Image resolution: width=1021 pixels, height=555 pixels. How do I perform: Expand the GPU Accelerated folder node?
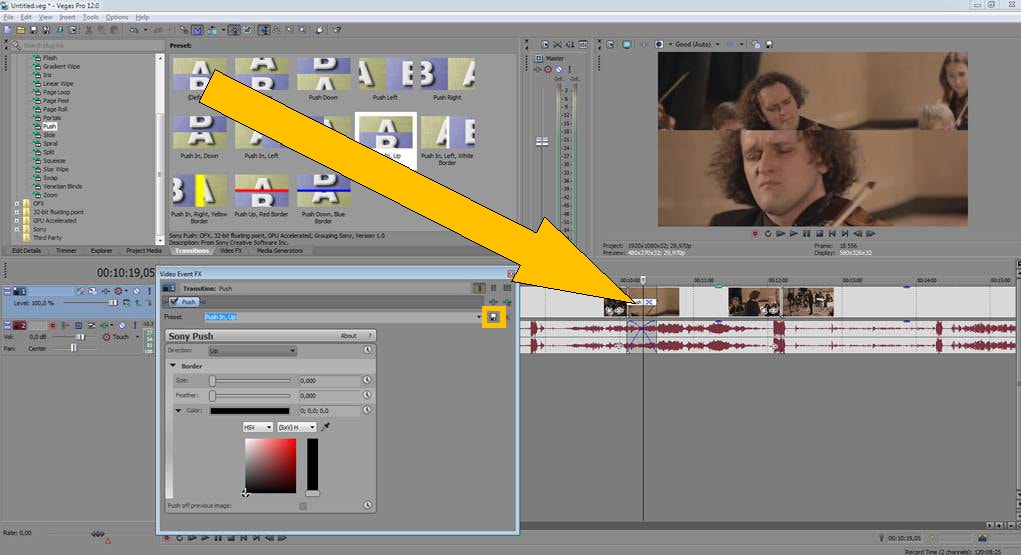point(17,220)
